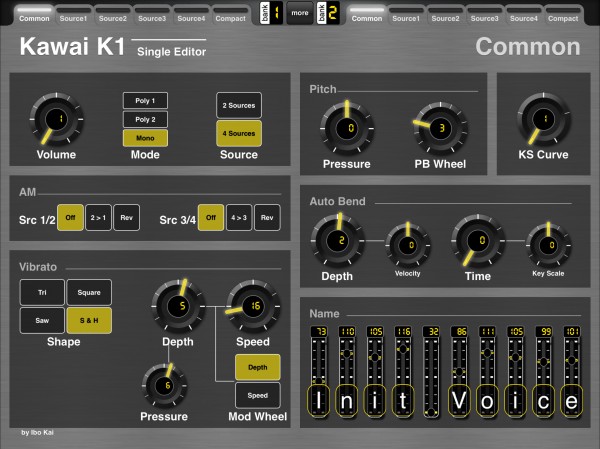Image resolution: width=600 pixels, height=449 pixels.
Task: Choose 4 Sources option
Action: pyautogui.click(x=239, y=133)
